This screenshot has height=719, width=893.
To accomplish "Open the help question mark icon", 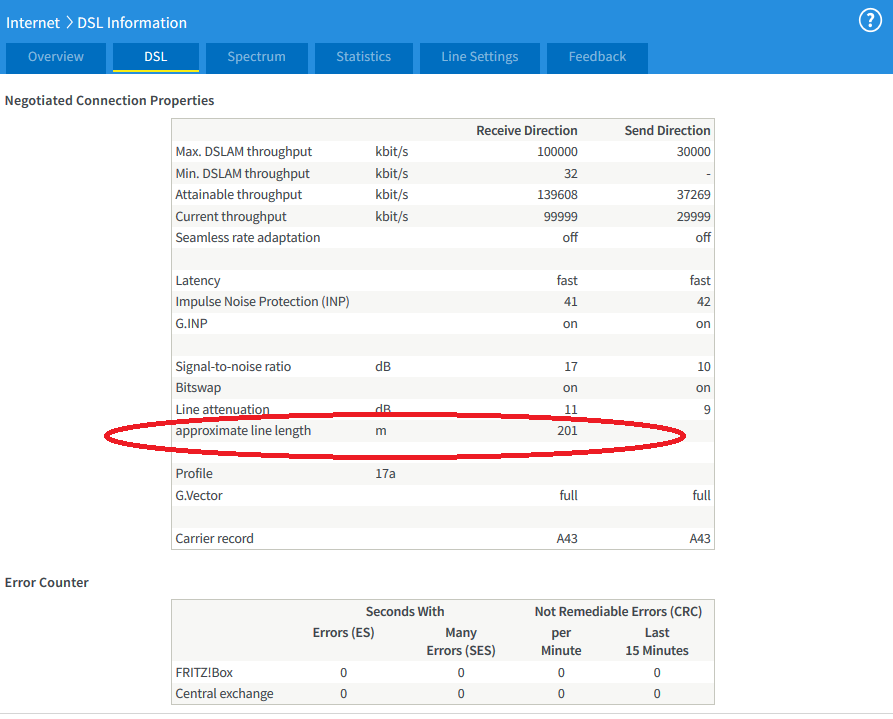I will point(870,21).
